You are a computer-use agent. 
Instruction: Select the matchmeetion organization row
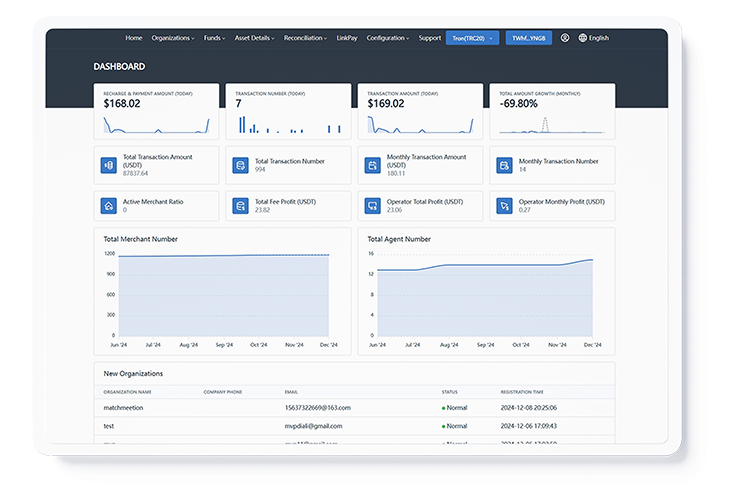354,408
